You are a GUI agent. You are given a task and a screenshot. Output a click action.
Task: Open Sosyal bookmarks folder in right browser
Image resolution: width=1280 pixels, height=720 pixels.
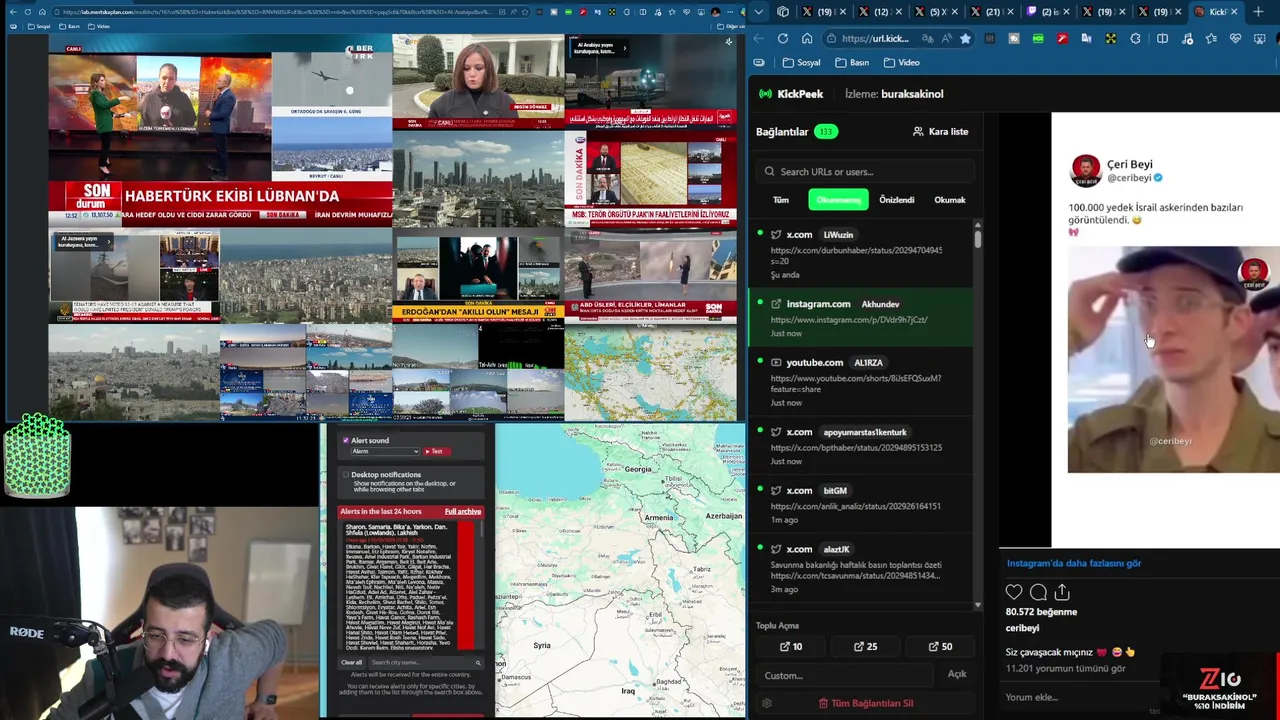[801, 62]
